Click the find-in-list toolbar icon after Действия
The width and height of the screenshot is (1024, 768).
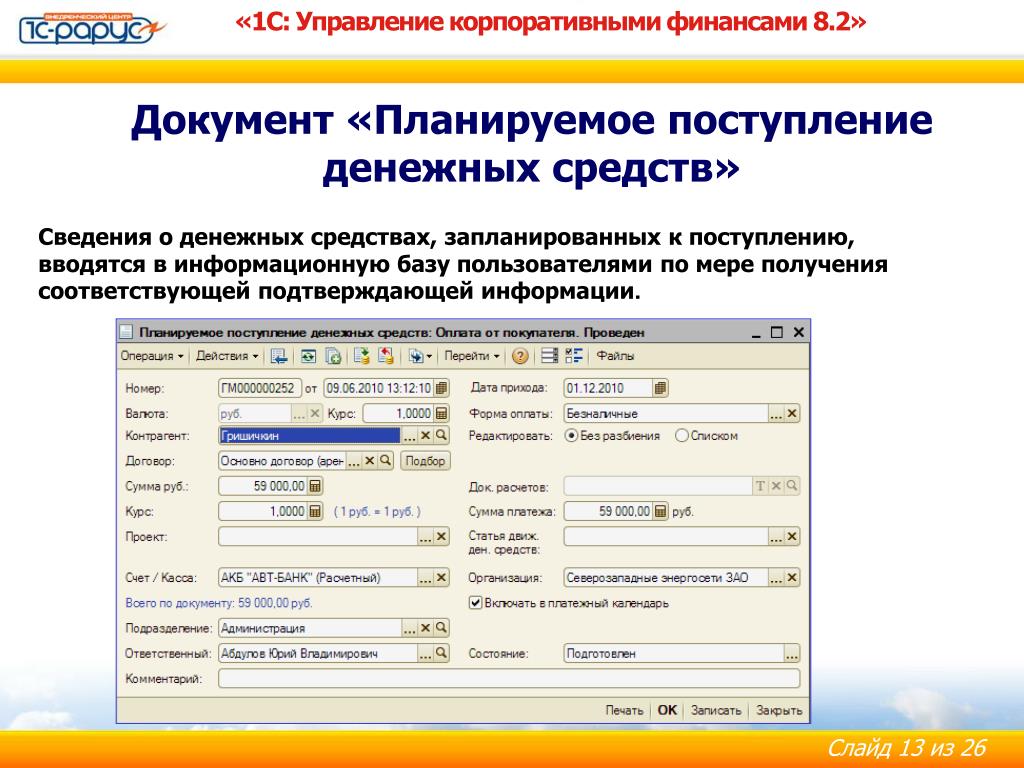tap(279, 356)
